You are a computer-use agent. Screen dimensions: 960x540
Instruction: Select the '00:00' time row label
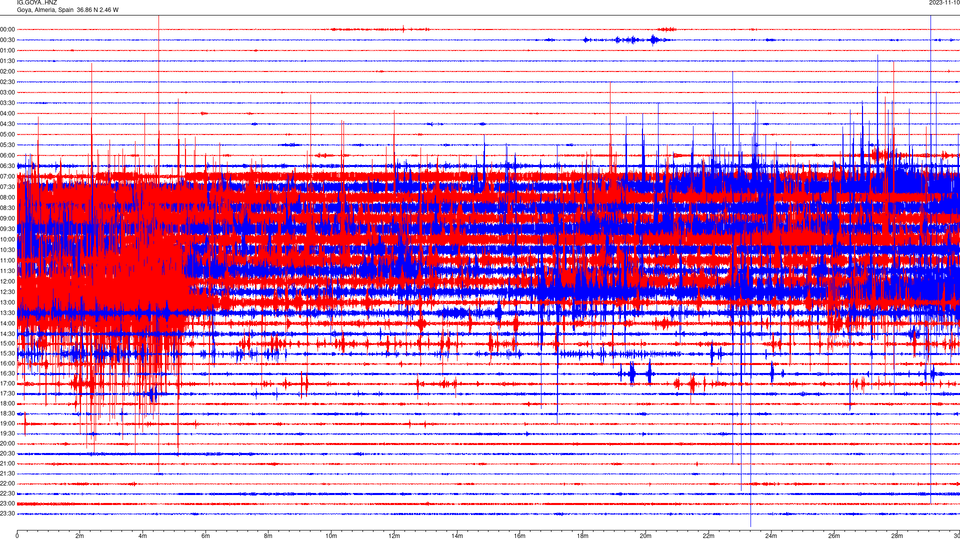click(x=7, y=29)
